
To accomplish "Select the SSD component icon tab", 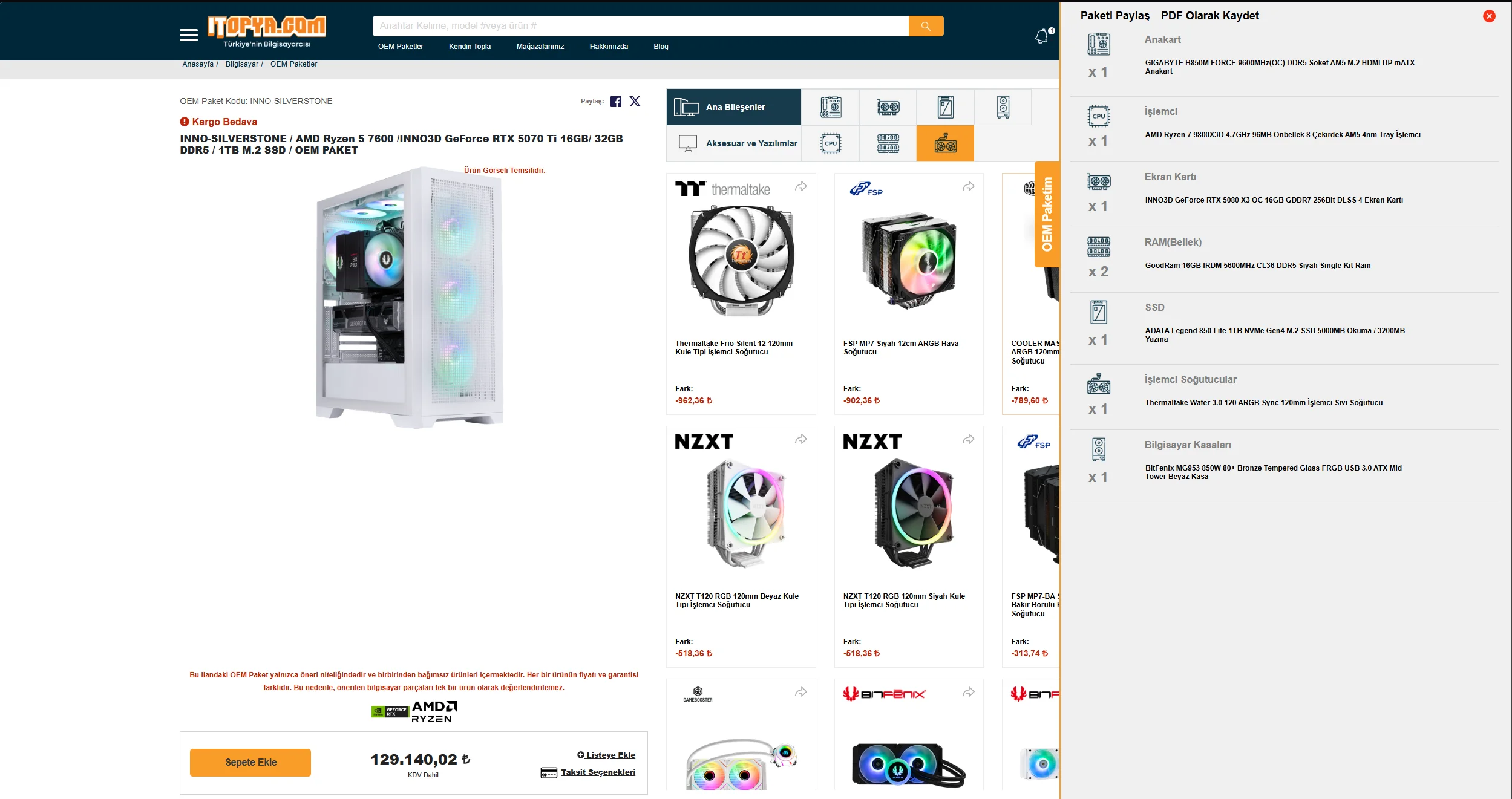I will (x=946, y=107).
